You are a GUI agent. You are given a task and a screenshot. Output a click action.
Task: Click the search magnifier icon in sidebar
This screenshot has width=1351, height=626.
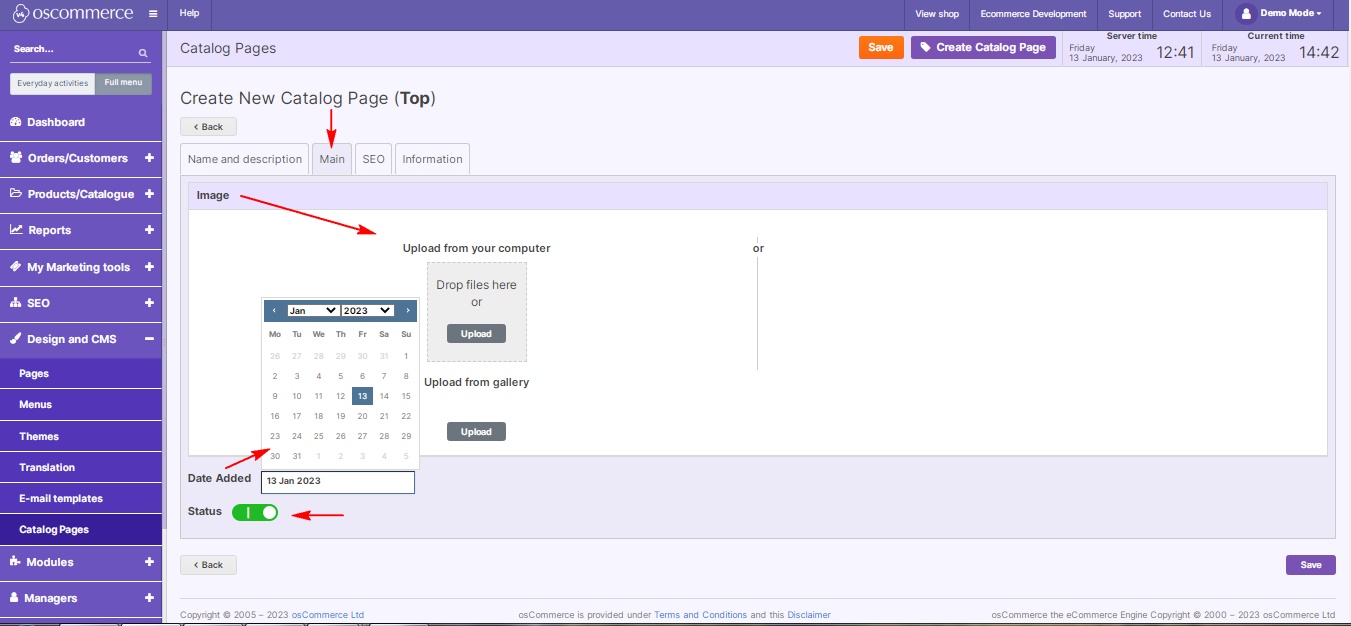click(x=143, y=52)
